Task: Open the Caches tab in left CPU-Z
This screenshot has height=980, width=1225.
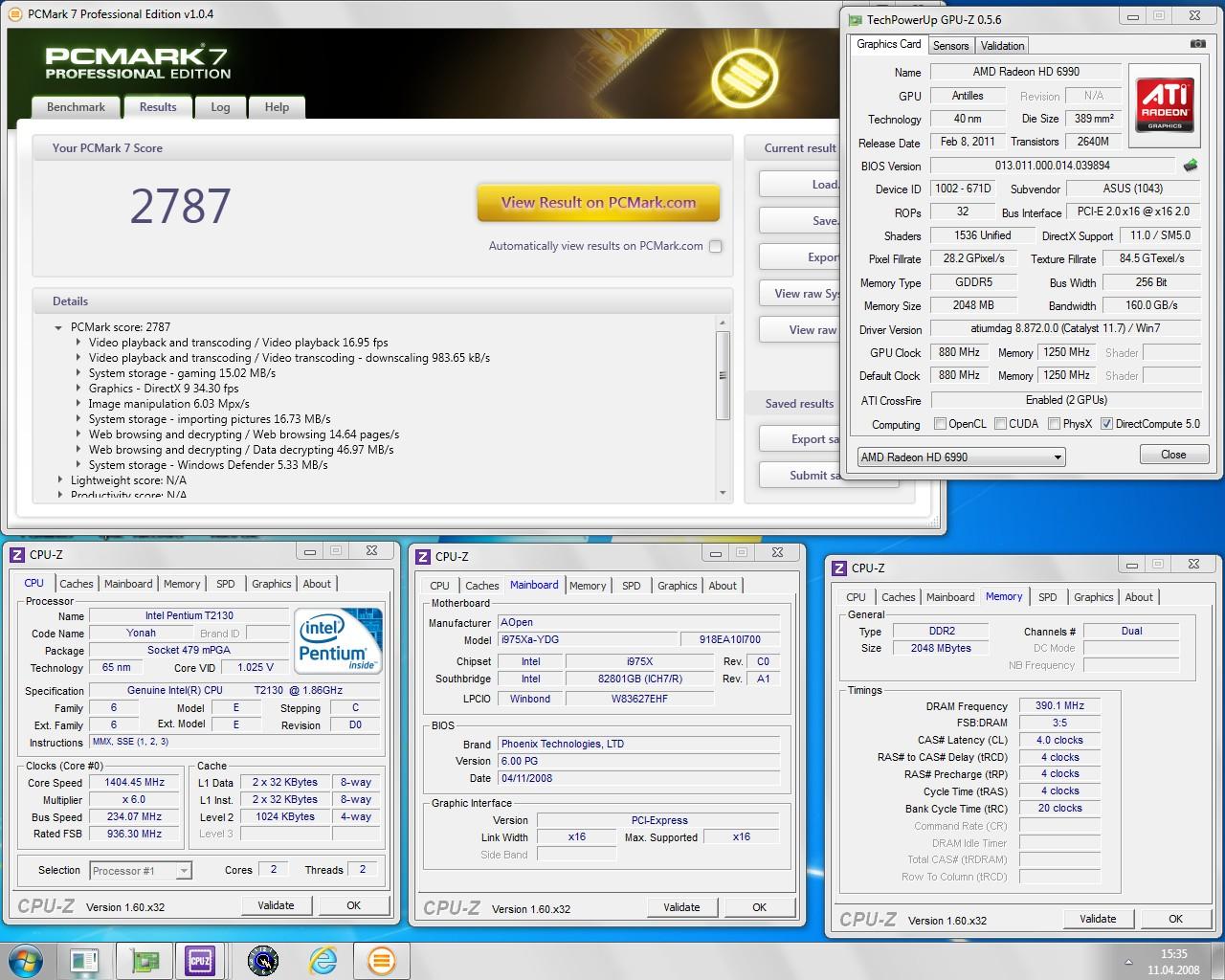Action: [77, 584]
